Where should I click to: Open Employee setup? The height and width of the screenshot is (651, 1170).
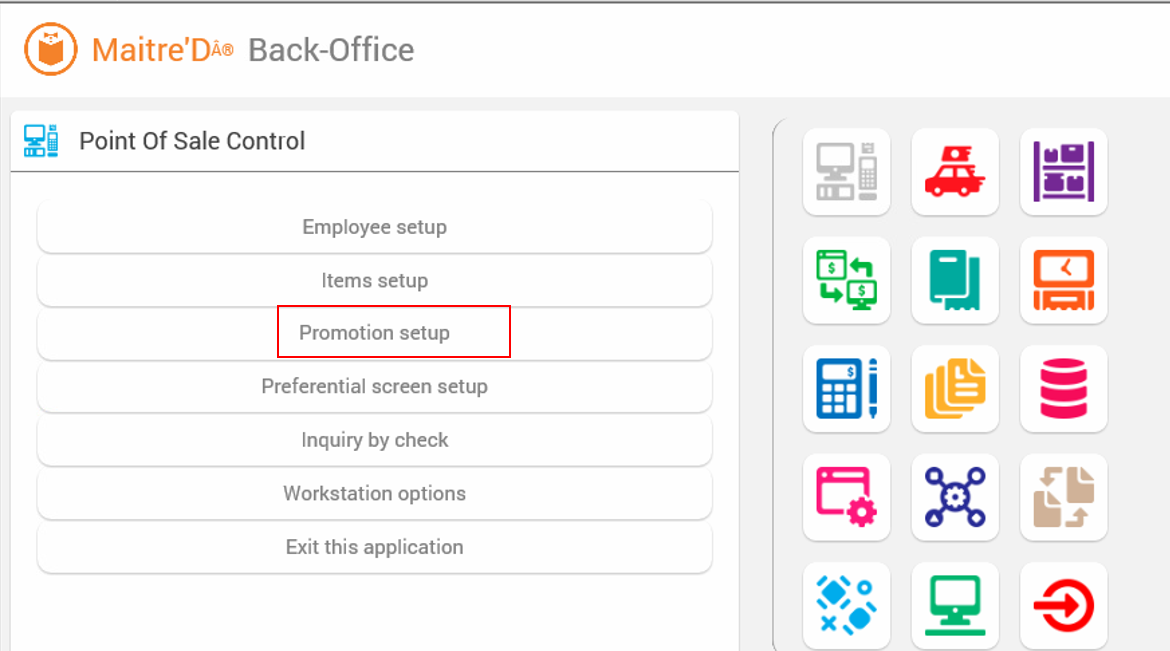[x=375, y=227]
